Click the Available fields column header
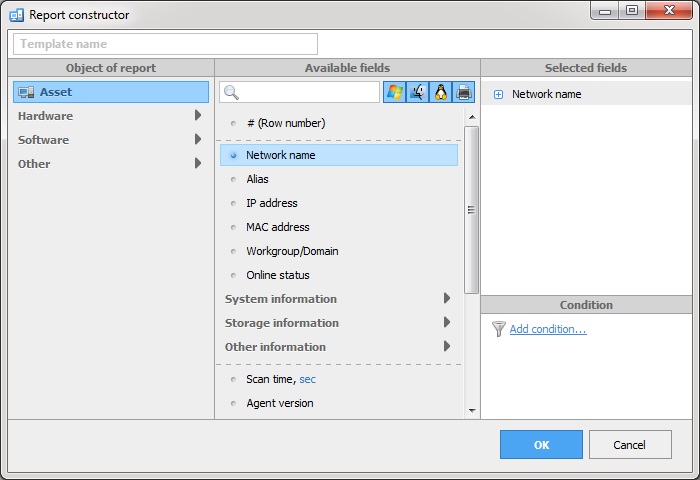700x480 pixels. point(347,68)
